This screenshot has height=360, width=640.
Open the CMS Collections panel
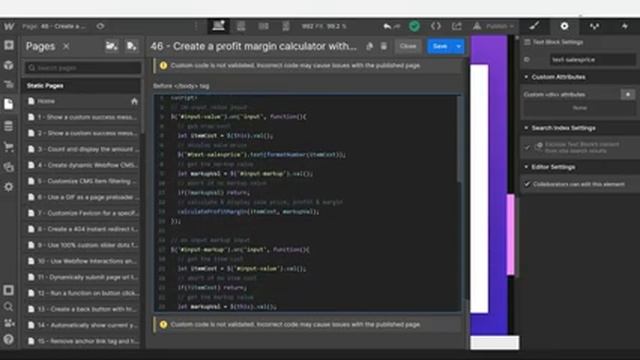pyautogui.click(x=9, y=126)
